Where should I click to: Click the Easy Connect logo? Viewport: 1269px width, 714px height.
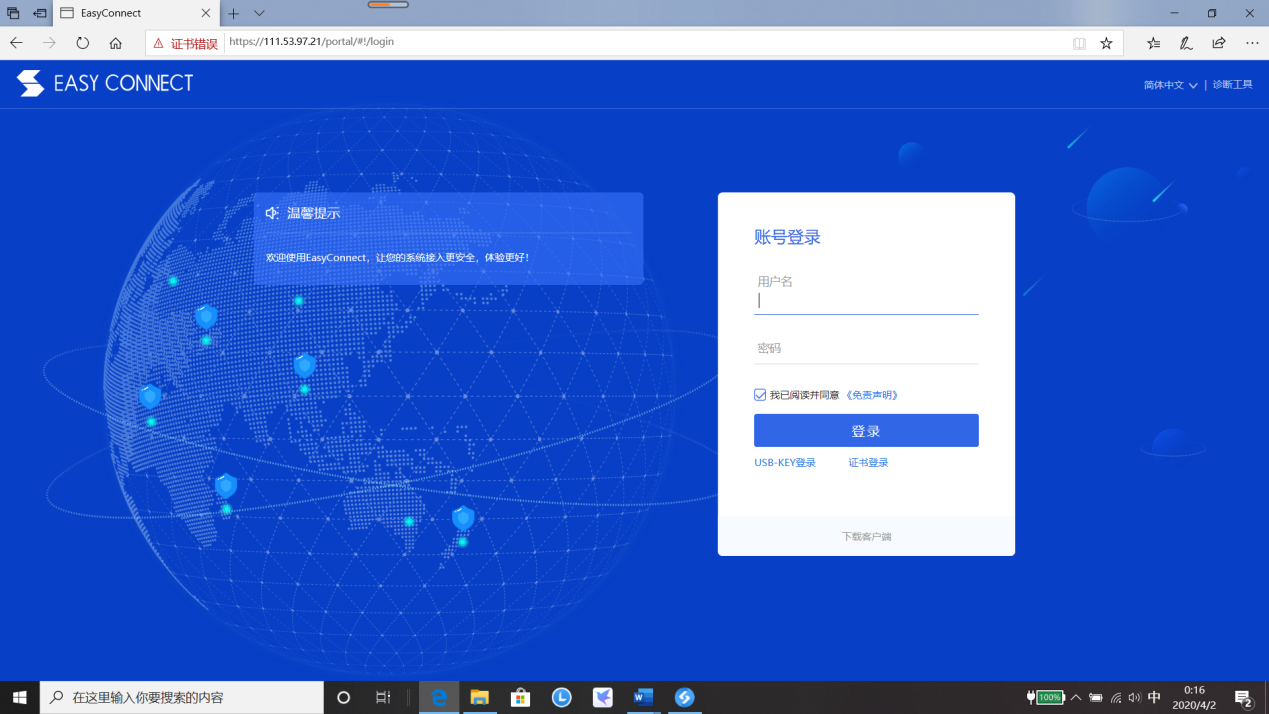[105, 83]
